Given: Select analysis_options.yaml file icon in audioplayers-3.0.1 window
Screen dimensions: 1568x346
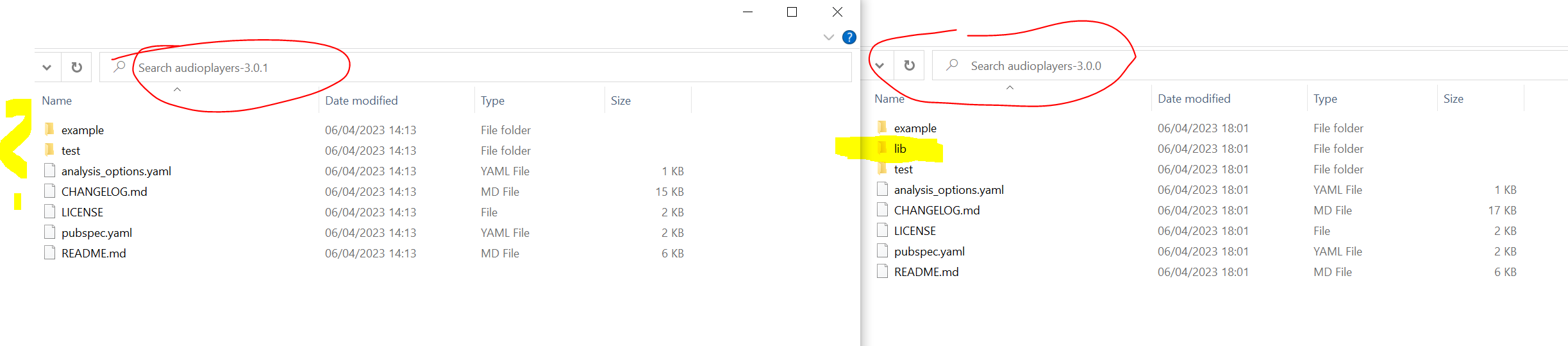Looking at the screenshot, I should point(49,171).
